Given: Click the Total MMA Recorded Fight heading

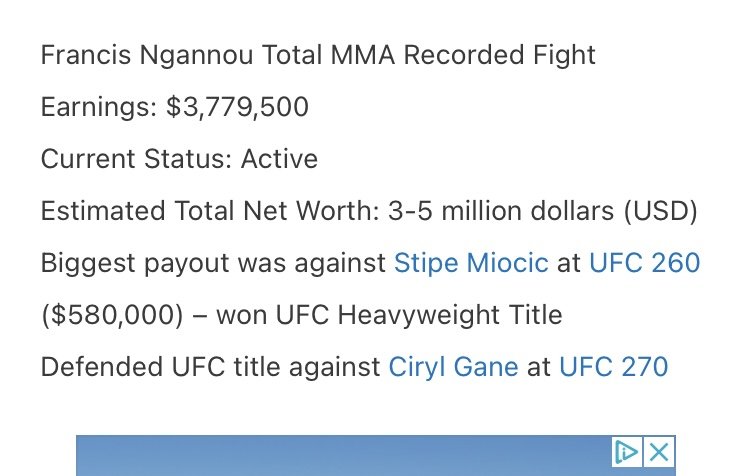Looking at the screenshot, I should (429, 55).
